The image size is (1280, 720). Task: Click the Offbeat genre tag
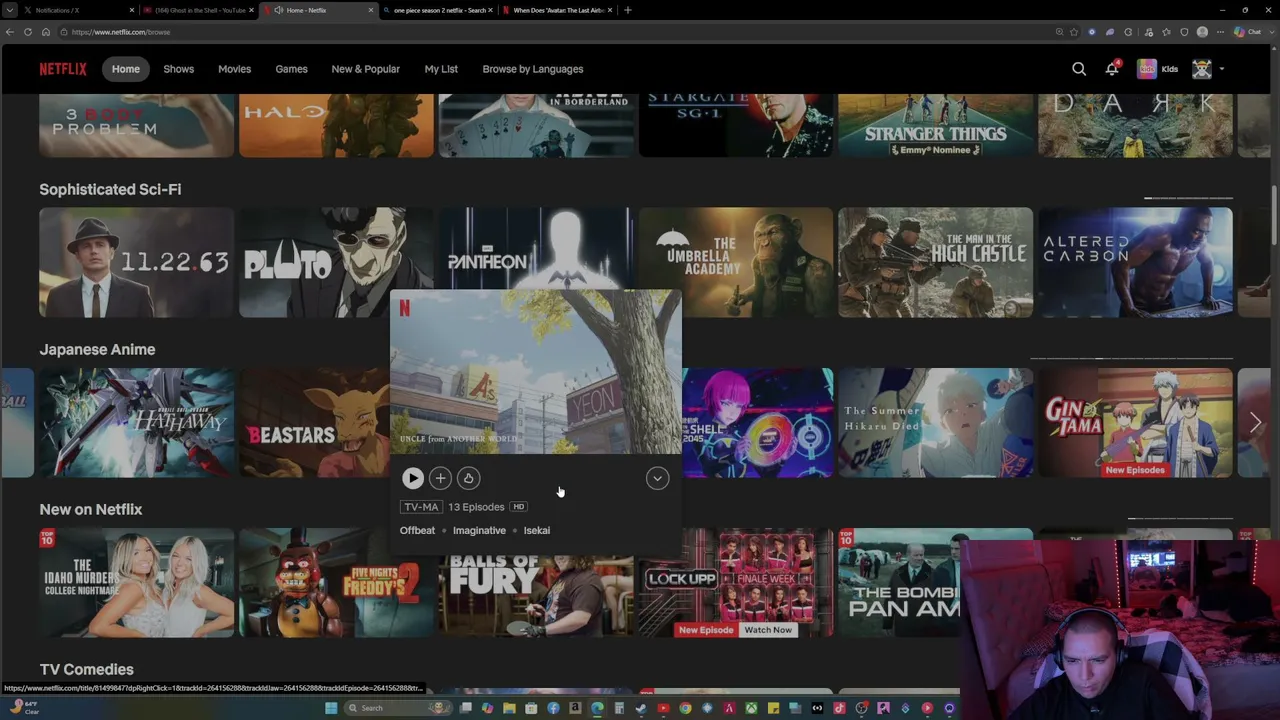pos(418,530)
